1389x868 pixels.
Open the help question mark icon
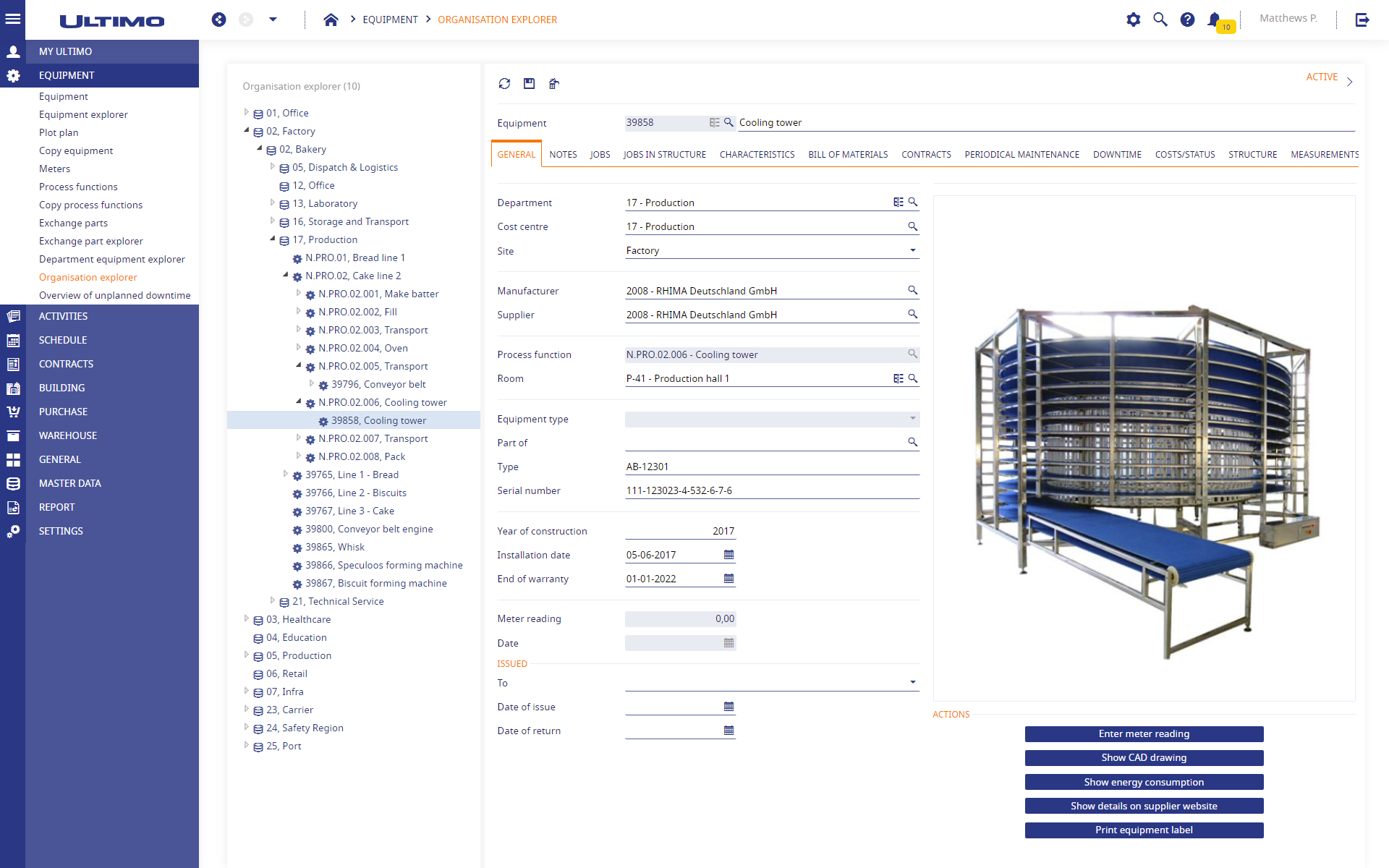(x=1187, y=20)
